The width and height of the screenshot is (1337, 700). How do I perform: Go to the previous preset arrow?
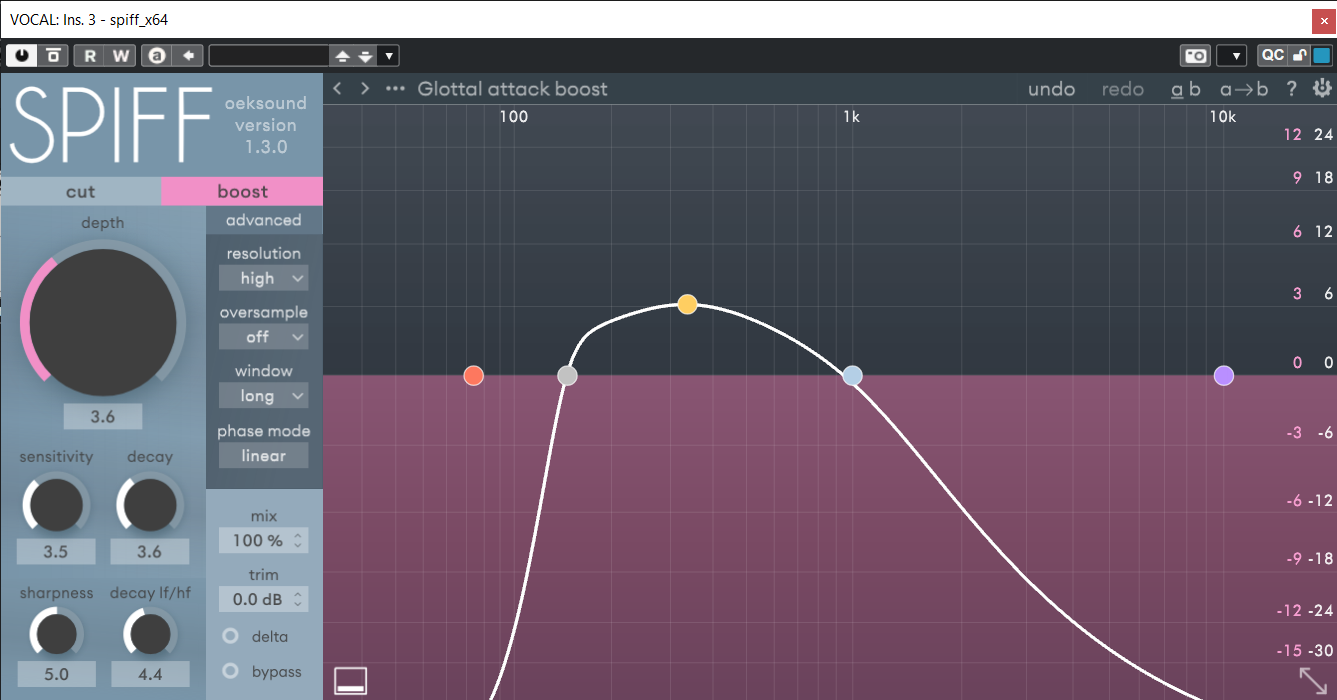point(338,89)
